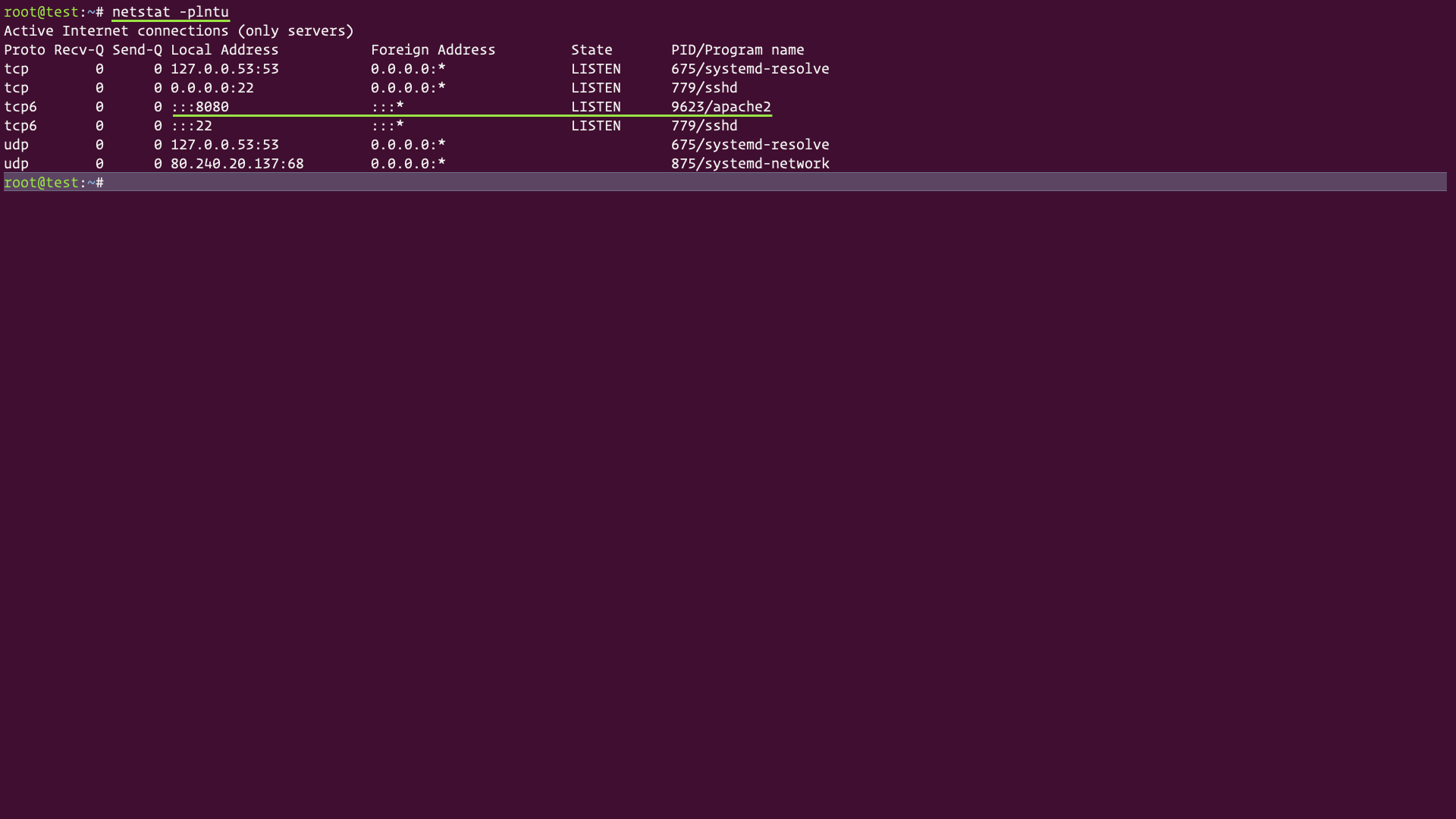Viewport: 1456px width, 819px height.
Task: Click the typed command 'netstat -plntu'
Action: [x=171, y=12]
